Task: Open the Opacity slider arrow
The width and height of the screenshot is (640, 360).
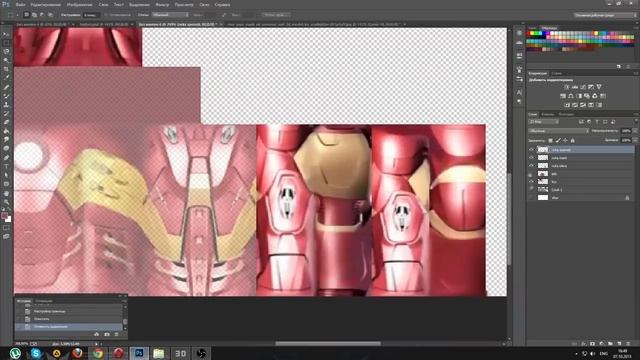Action: click(x=635, y=131)
